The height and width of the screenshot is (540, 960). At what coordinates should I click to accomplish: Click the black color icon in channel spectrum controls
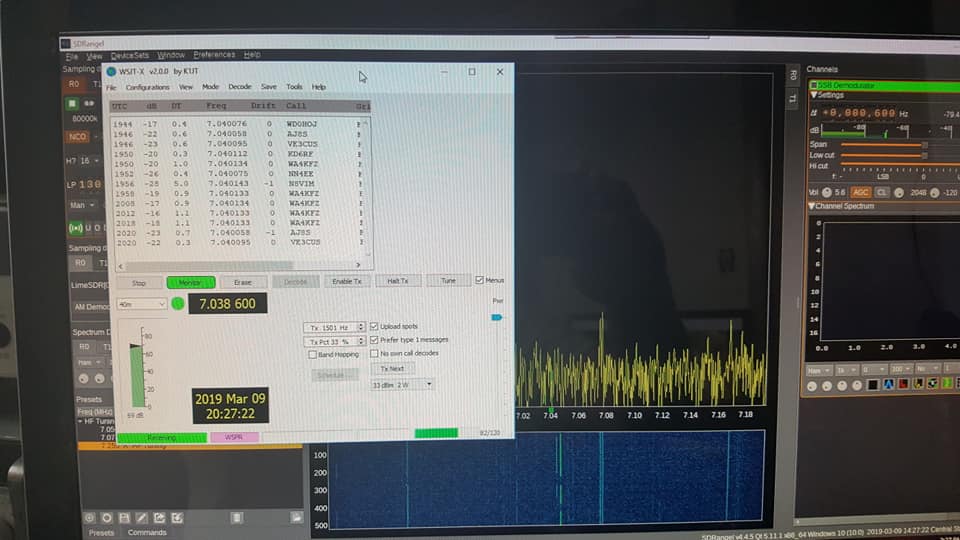873,384
